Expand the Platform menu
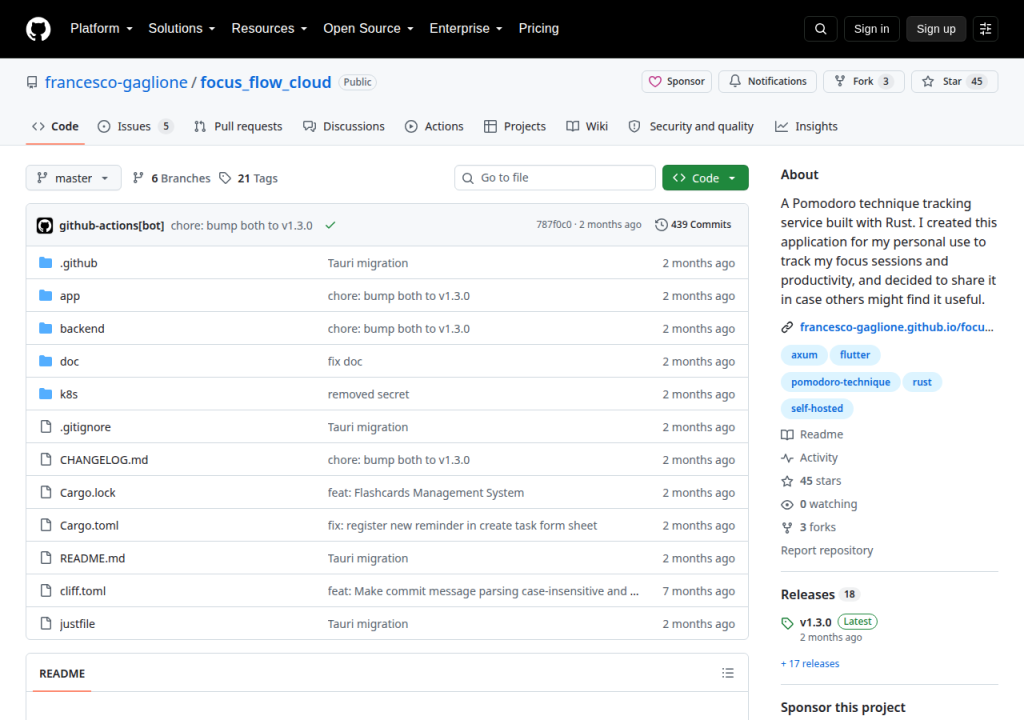This screenshot has height=720, width=1024. [x=101, y=29]
